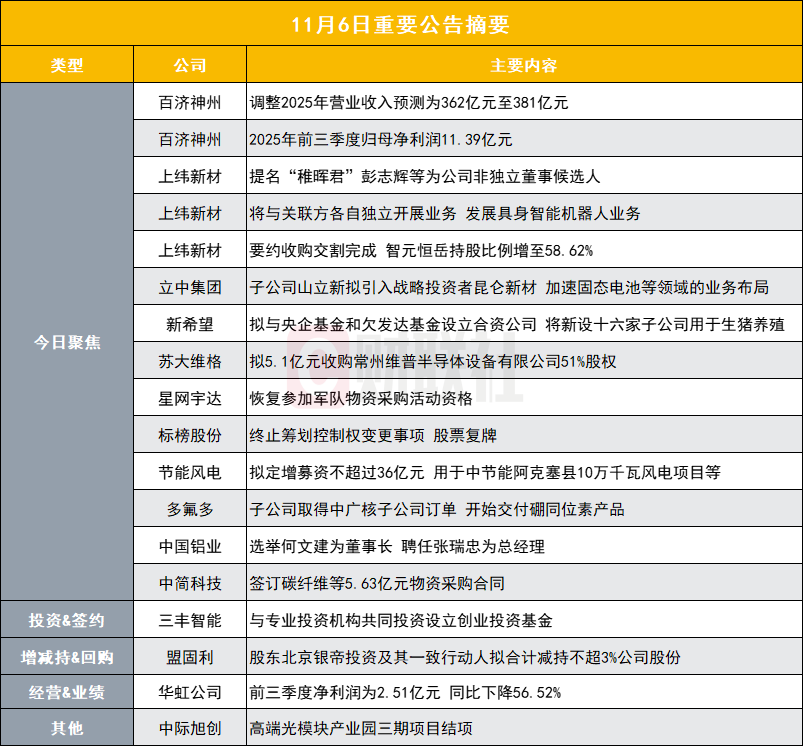Select the 今日聚焦 category cell
The width and height of the screenshot is (803, 746).
(67, 342)
